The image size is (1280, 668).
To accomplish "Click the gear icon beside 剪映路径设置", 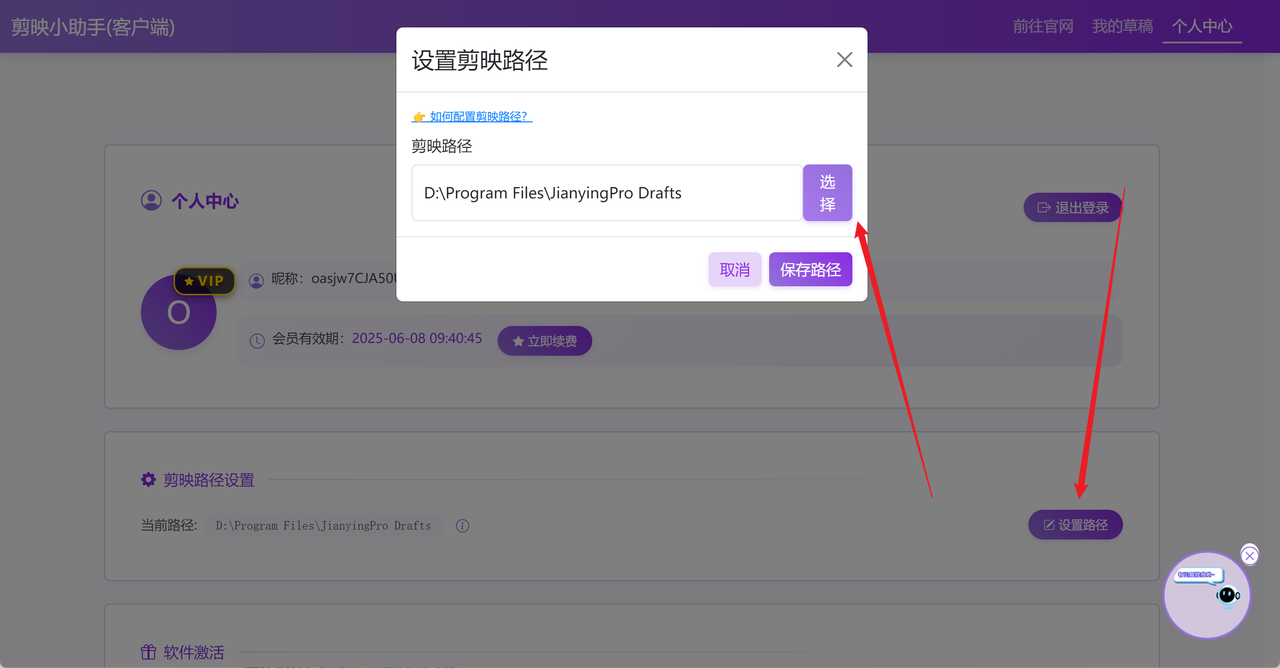I will [149, 480].
